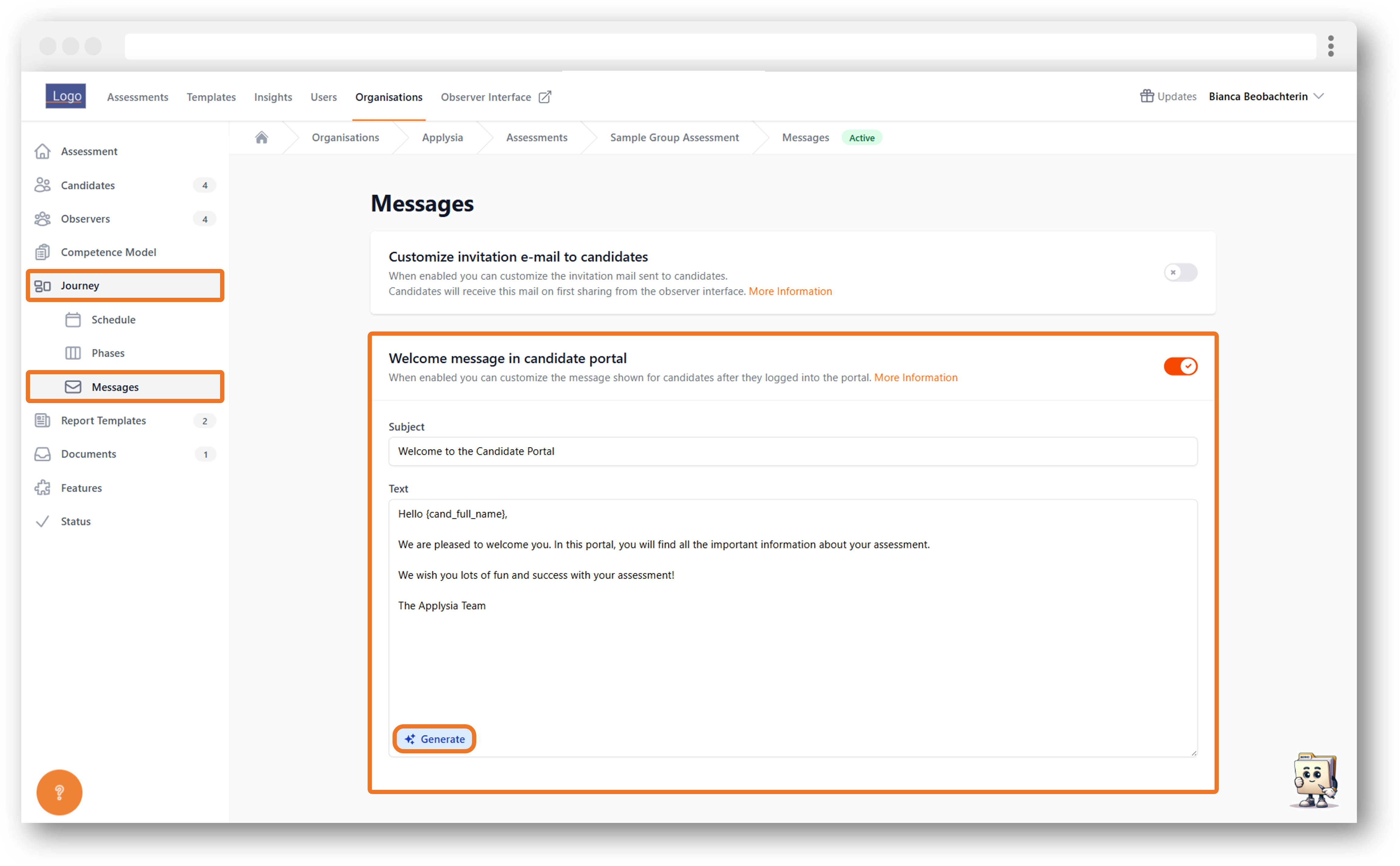Click the browser address bar
1400x866 pixels.
pos(720,46)
